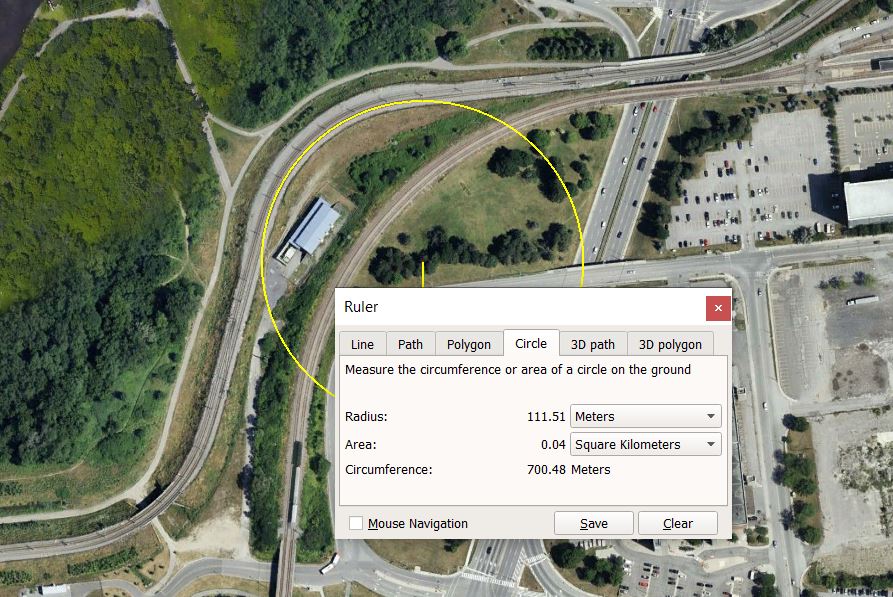Click the blue-roofed building beside the tracks
Image resolution: width=893 pixels, height=597 pixels.
click(311, 228)
